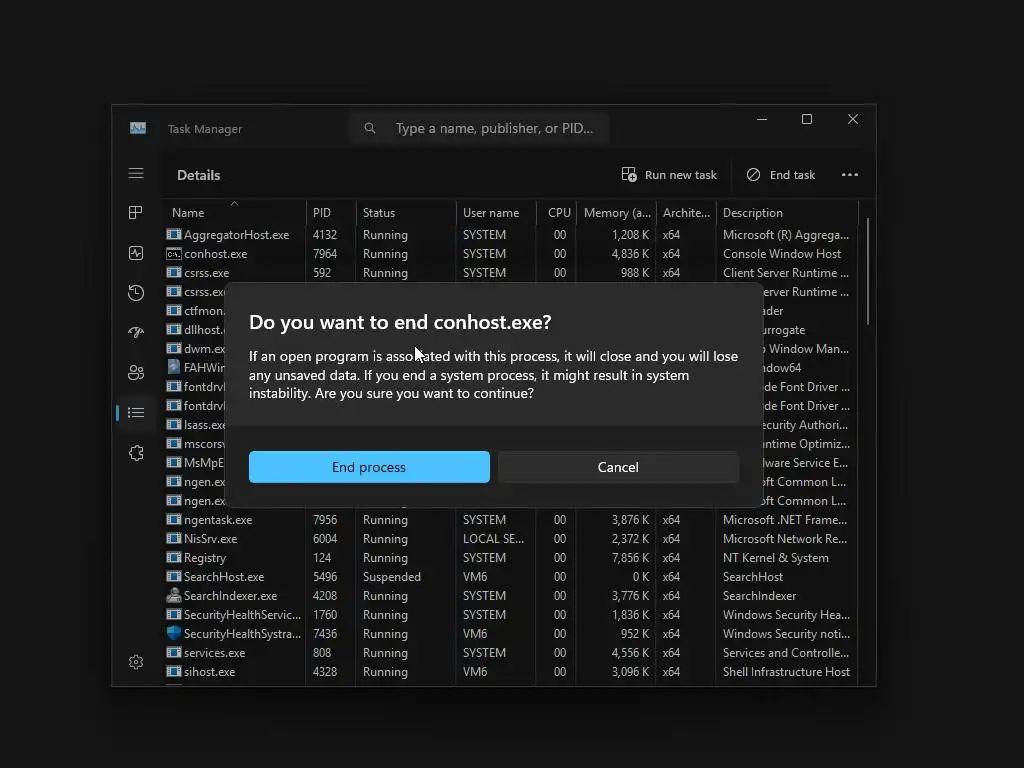This screenshot has width=1024, height=768.
Task: Select the sihost.exe process
Action: point(510,671)
